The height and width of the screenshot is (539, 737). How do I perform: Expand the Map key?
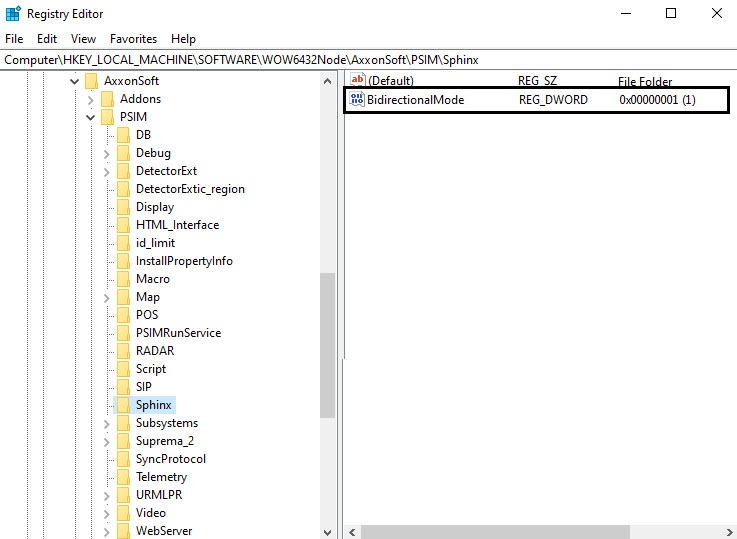107,298
